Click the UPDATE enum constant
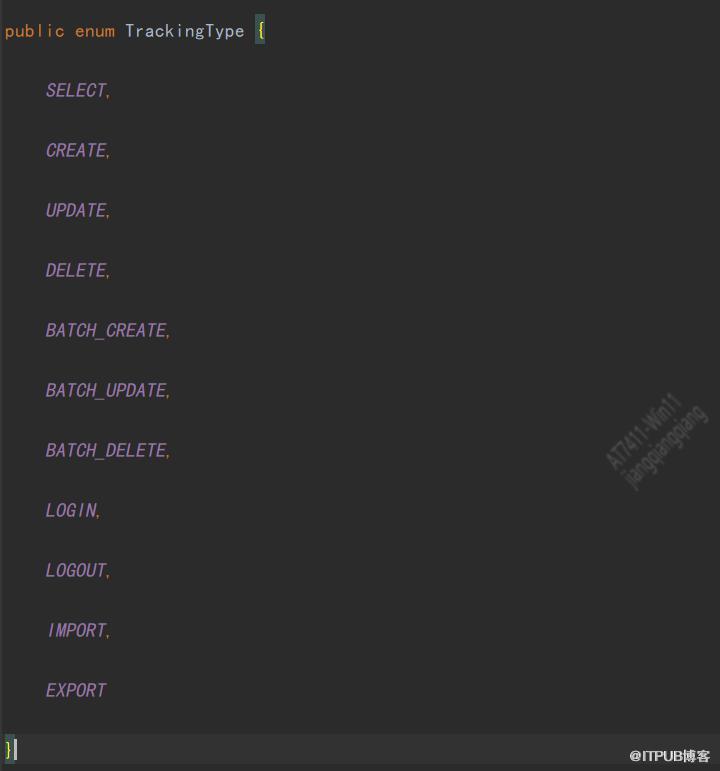 (x=75, y=210)
